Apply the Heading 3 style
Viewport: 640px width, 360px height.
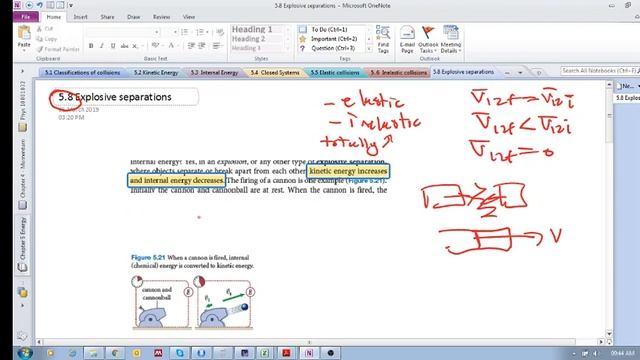(246, 48)
